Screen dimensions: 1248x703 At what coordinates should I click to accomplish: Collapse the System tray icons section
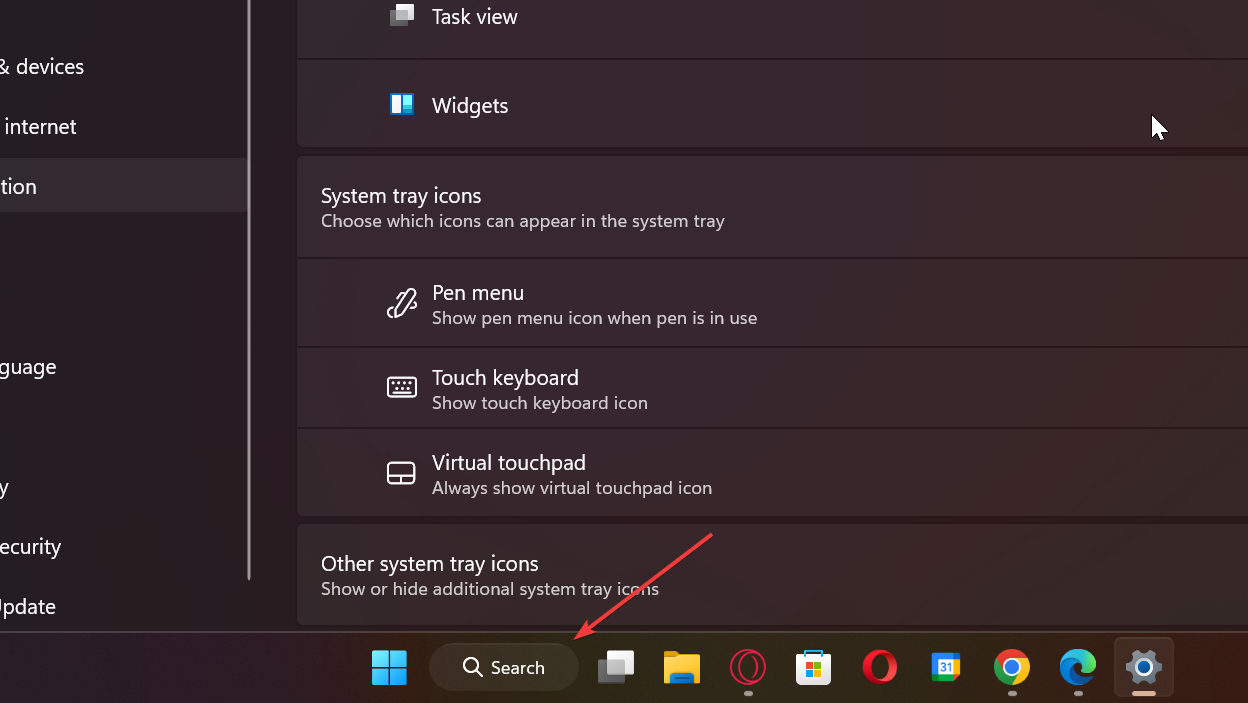pos(772,207)
